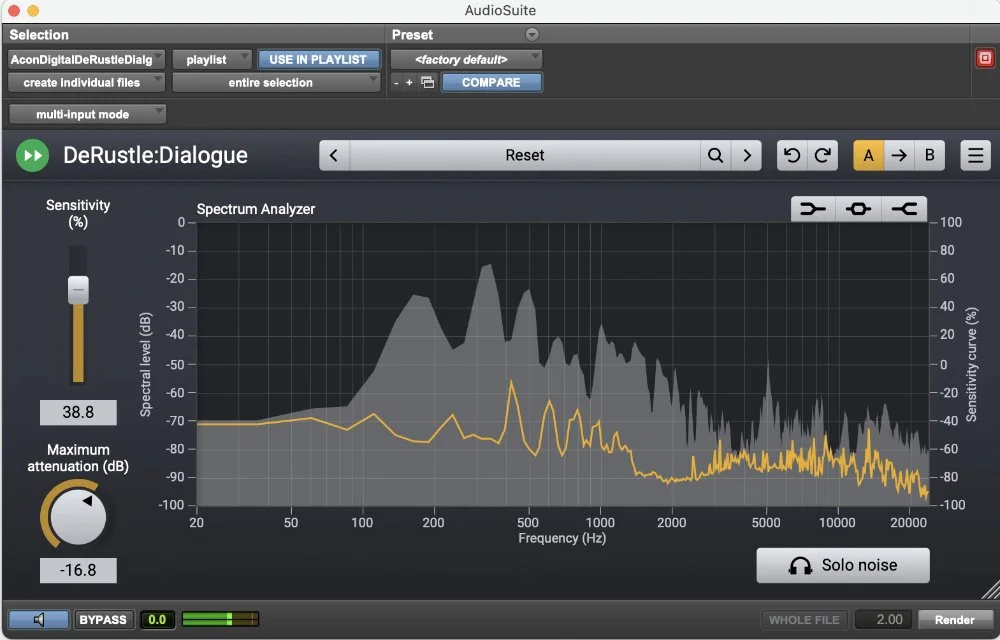Open create individual files dropdown

[x=86, y=83]
